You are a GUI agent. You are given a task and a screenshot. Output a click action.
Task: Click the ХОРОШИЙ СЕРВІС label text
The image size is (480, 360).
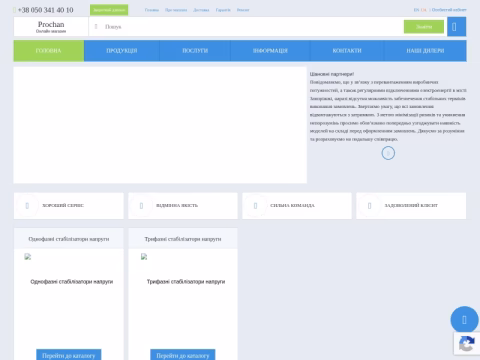(63, 205)
